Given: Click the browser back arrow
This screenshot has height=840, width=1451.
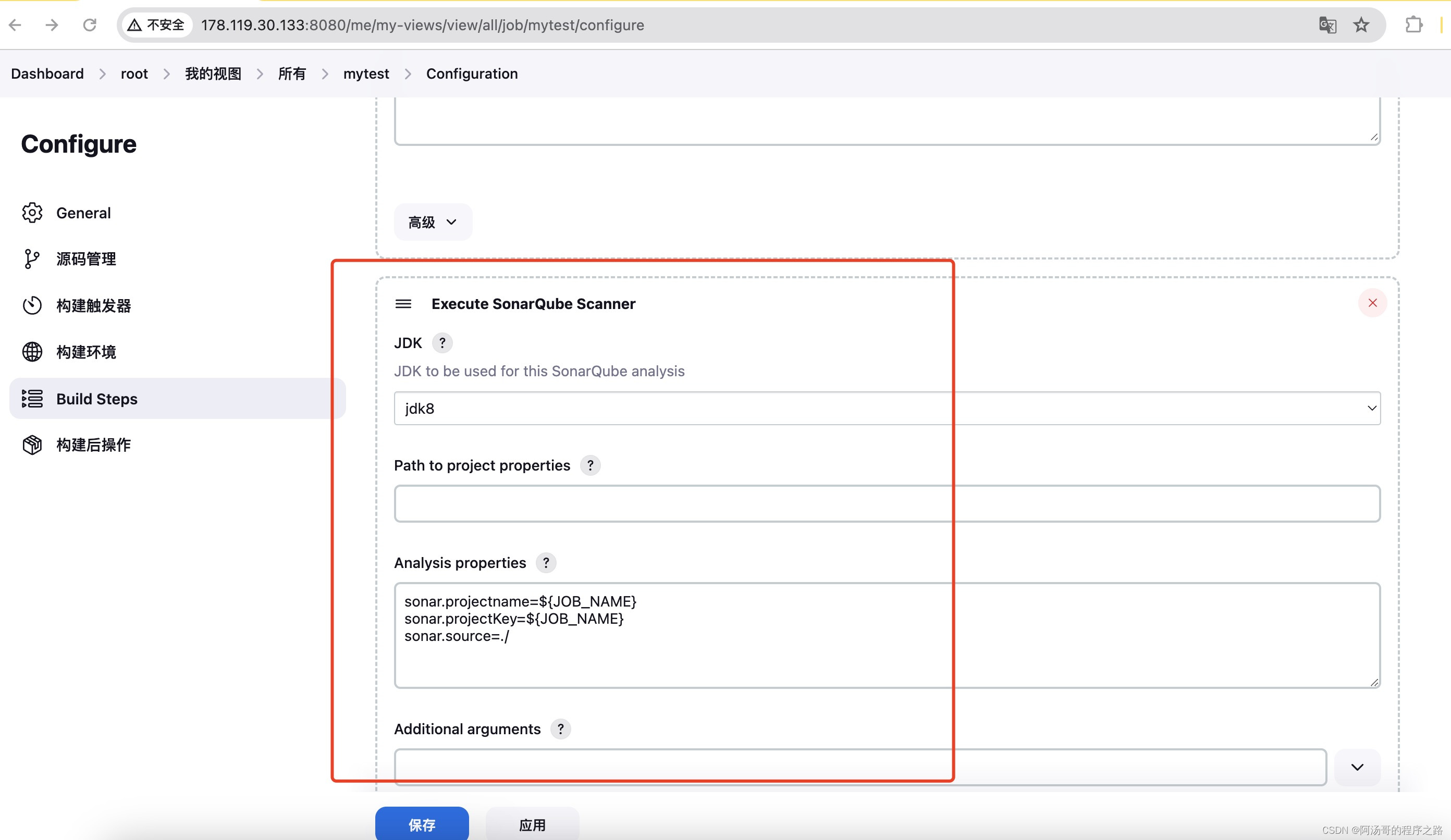Looking at the screenshot, I should point(16,25).
